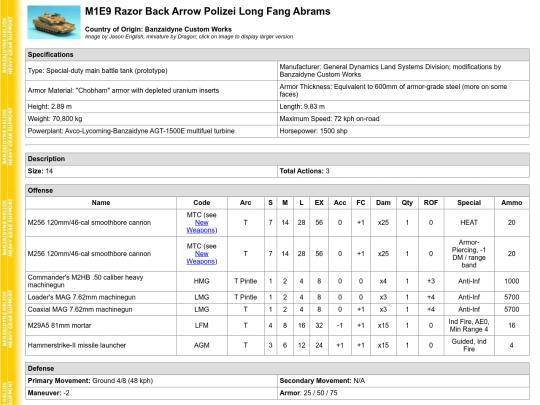Screen dimensions: 540x405
Task: Click the Total Actions: 3 cell
Action: coord(403,171)
